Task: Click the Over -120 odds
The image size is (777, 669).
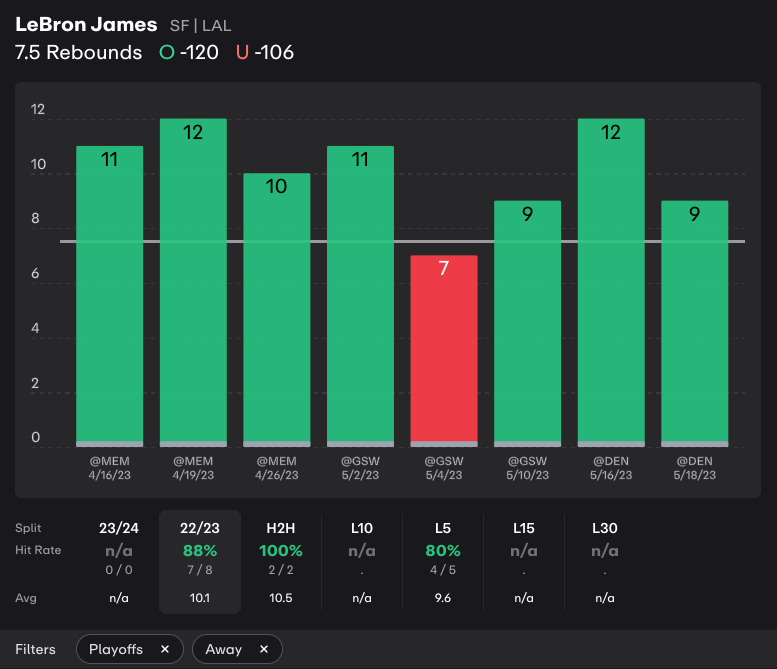Action: point(189,52)
